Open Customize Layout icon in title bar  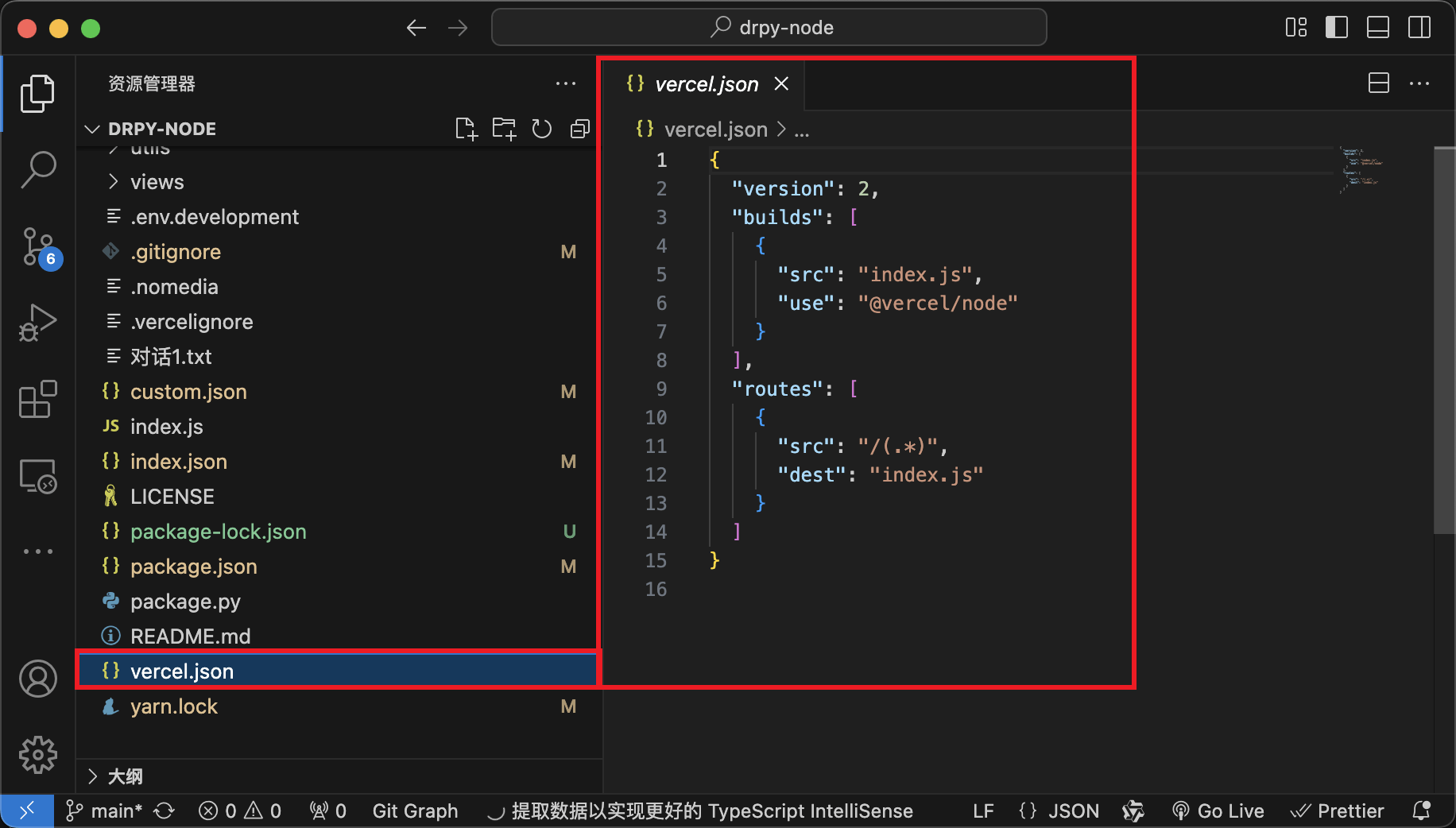(1296, 28)
